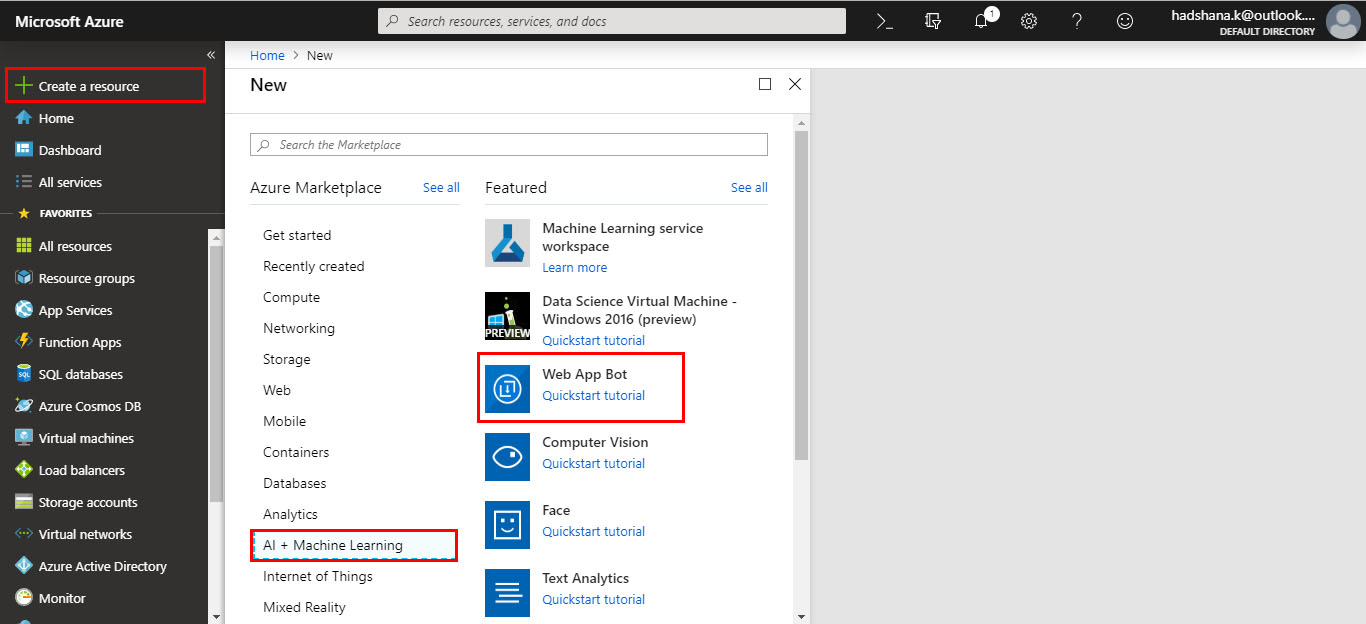Screen dimensions: 1366x624
Task: Click the New blade vertical scrollbar
Action: [801, 295]
